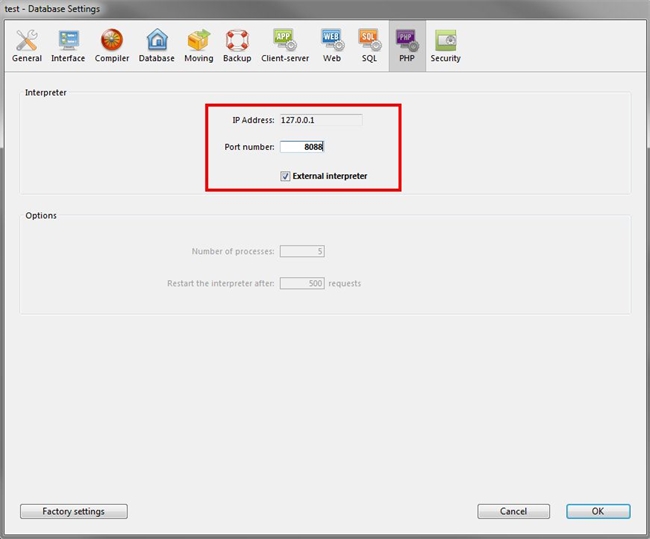Disable the External interpreter checkbox
This screenshot has height=539, width=650.
point(286,176)
